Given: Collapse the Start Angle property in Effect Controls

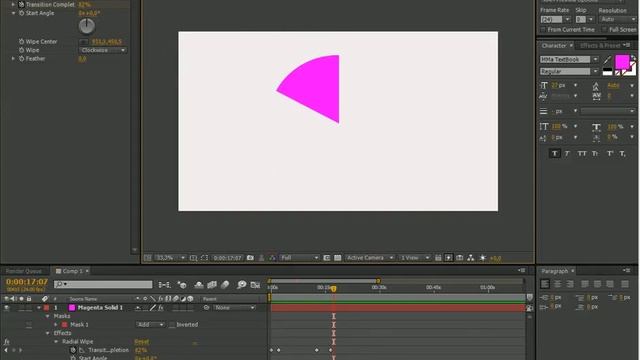Looking at the screenshot, I should pyautogui.click(x=13, y=13).
